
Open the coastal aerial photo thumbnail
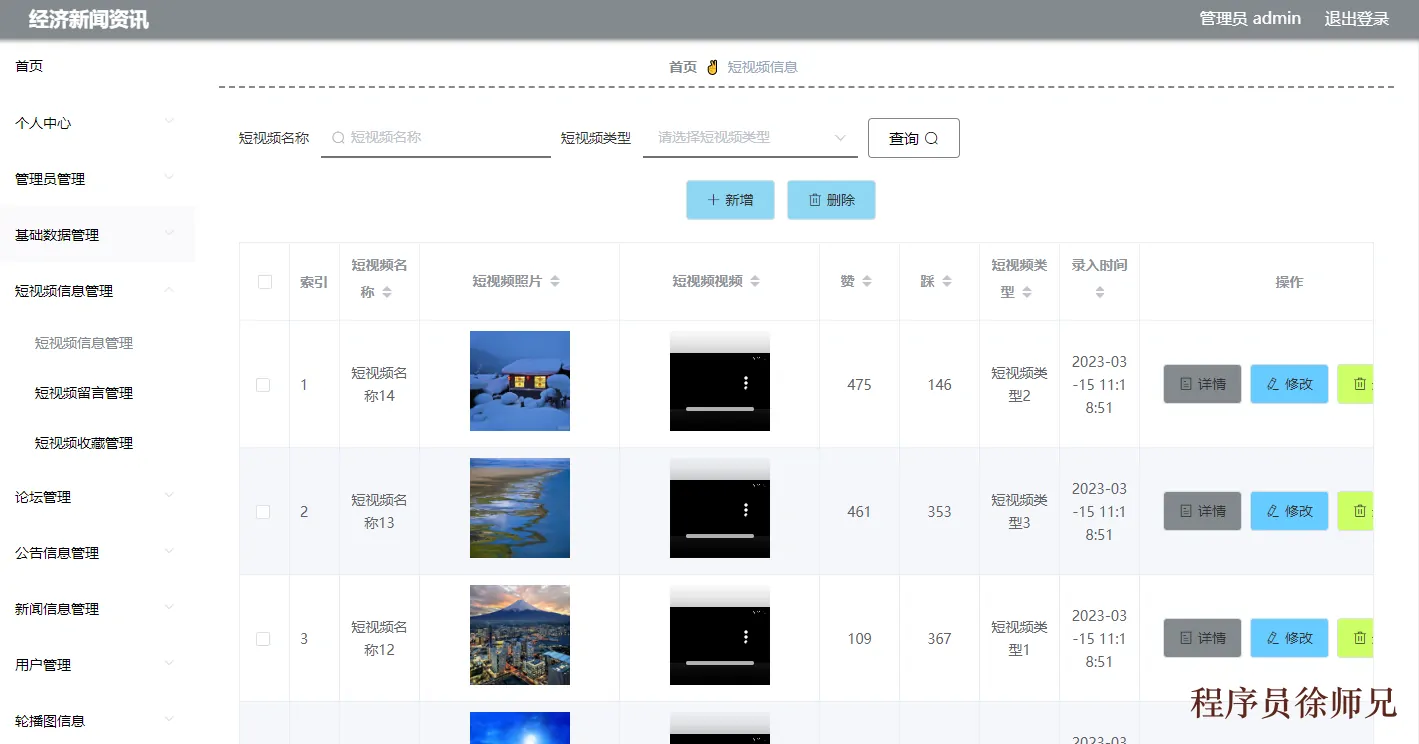[x=520, y=508]
